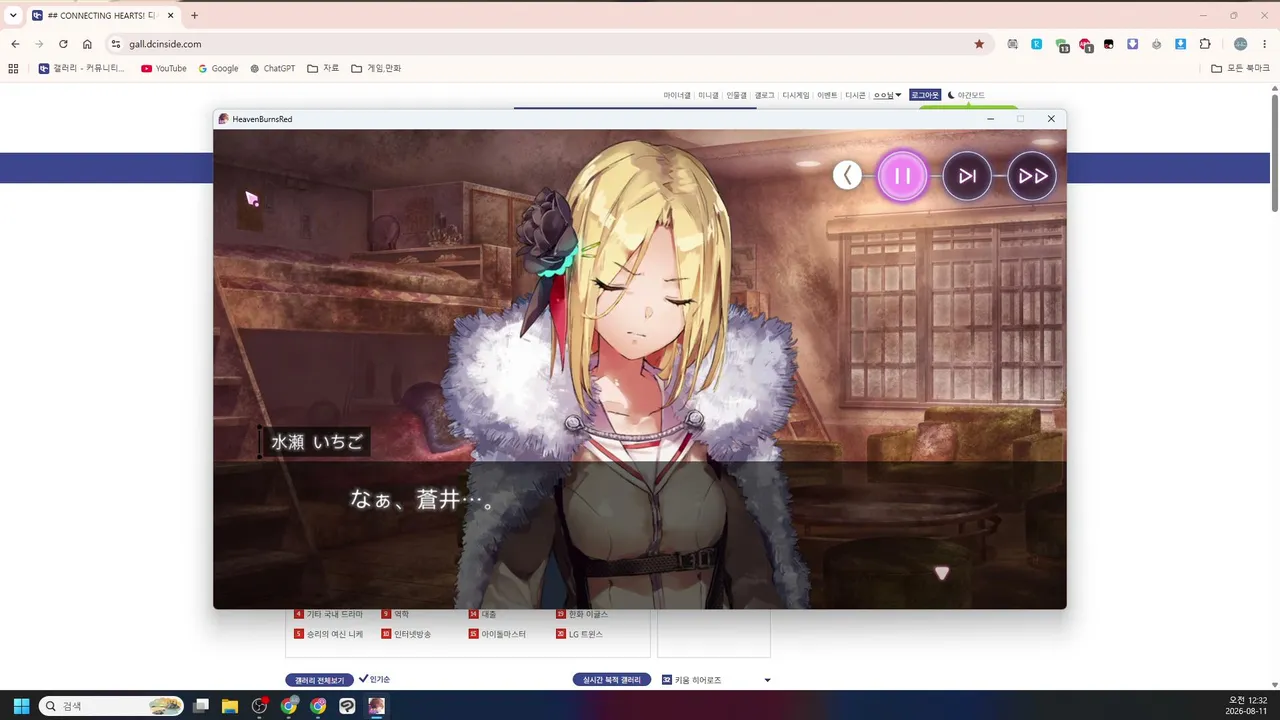Open File Explorer from the taskbar

pos(230,706)
